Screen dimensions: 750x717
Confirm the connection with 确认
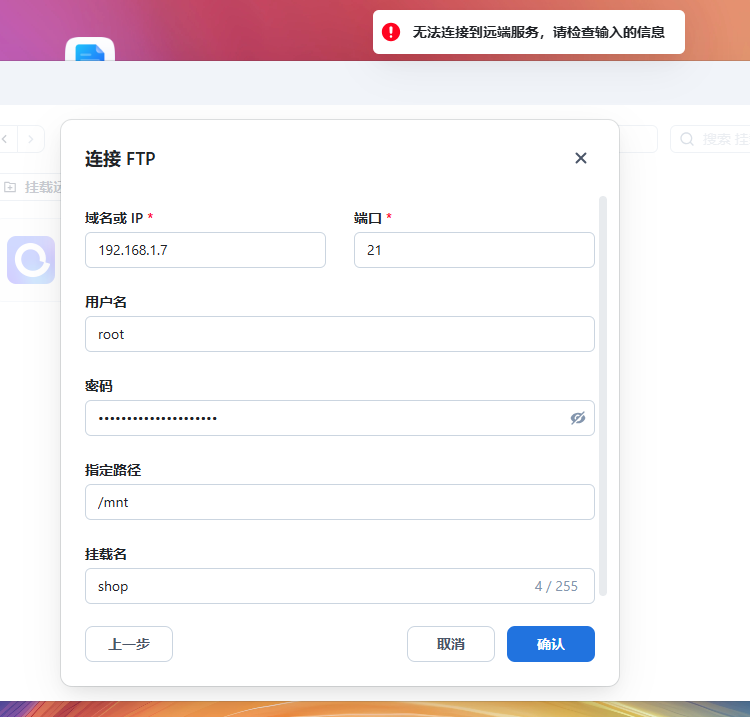tap(551, 644)
